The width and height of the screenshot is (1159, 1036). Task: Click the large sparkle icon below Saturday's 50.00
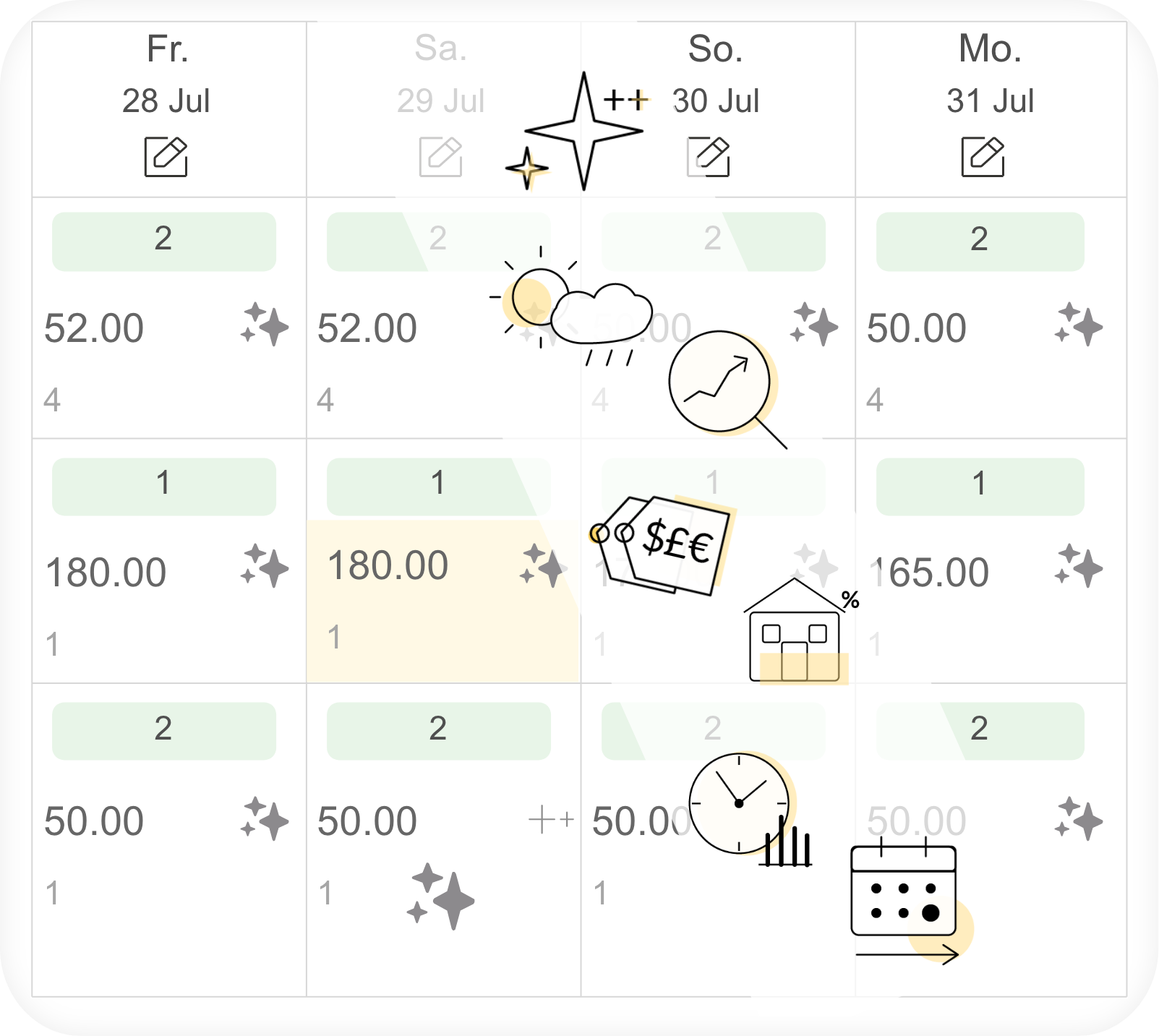point(440,895)
